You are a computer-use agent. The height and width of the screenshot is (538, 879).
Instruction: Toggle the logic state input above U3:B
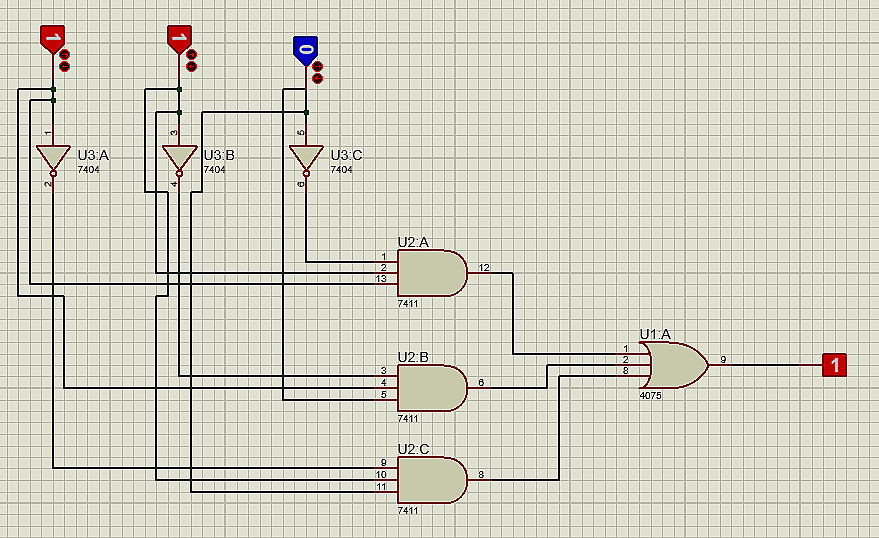tap(179, 39)
